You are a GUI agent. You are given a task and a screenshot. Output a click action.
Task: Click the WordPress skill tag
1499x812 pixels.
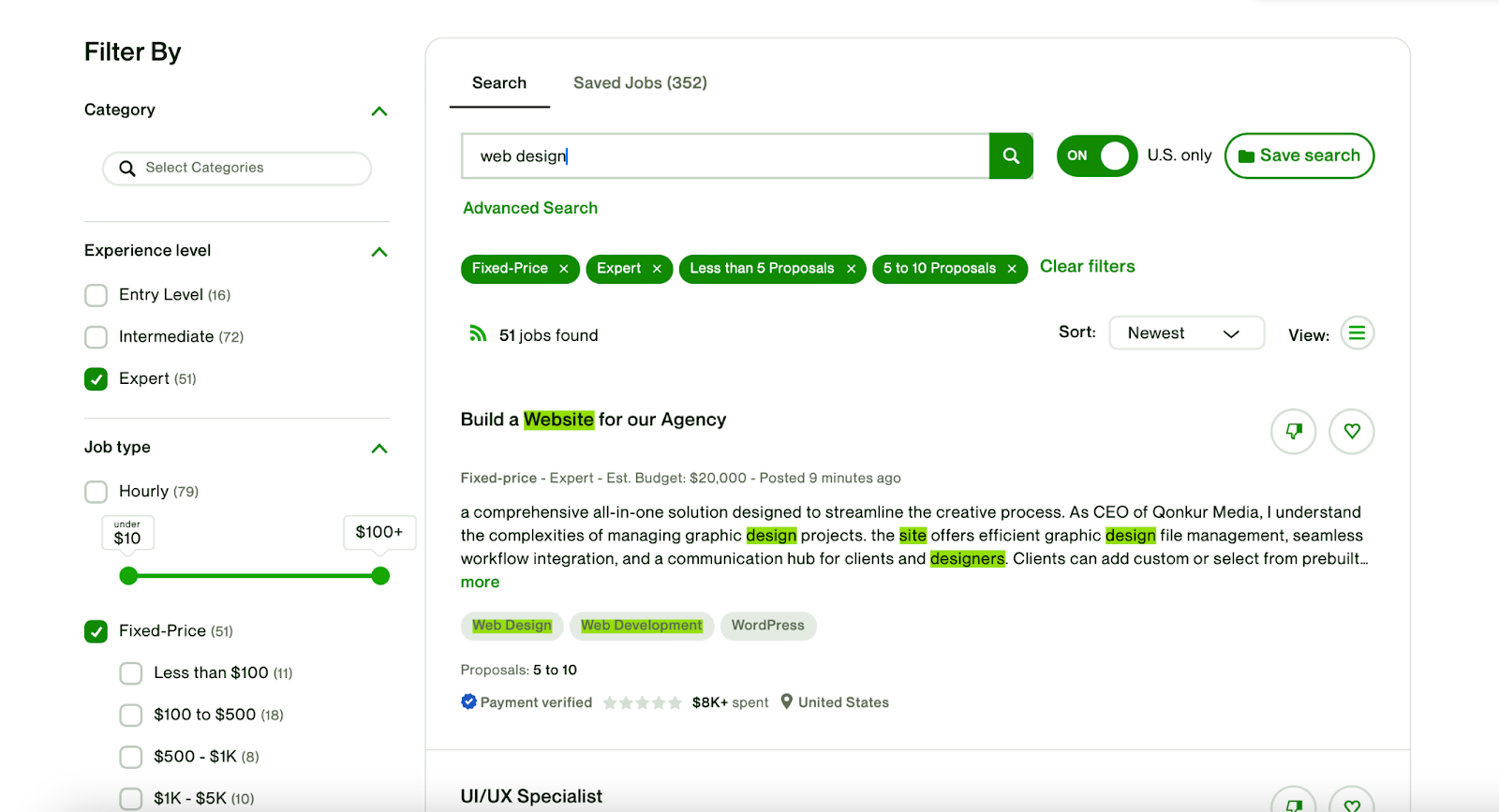[768, 626]
